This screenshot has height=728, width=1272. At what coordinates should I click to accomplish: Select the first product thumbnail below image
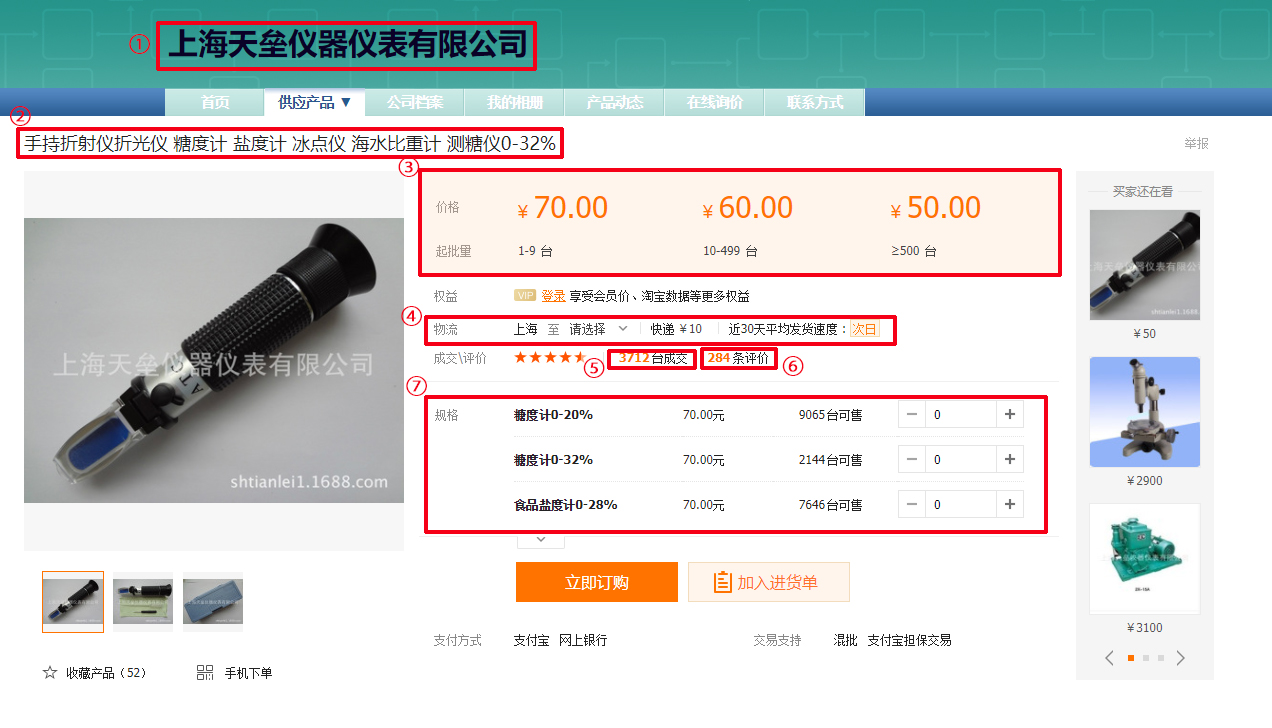point(73,602)
